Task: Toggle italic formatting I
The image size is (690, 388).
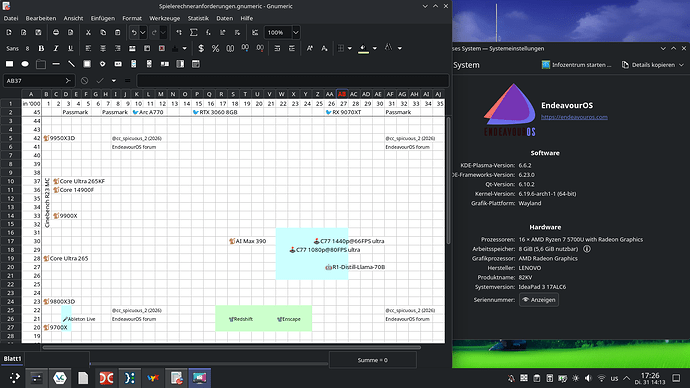Action: tap(56, 48)
